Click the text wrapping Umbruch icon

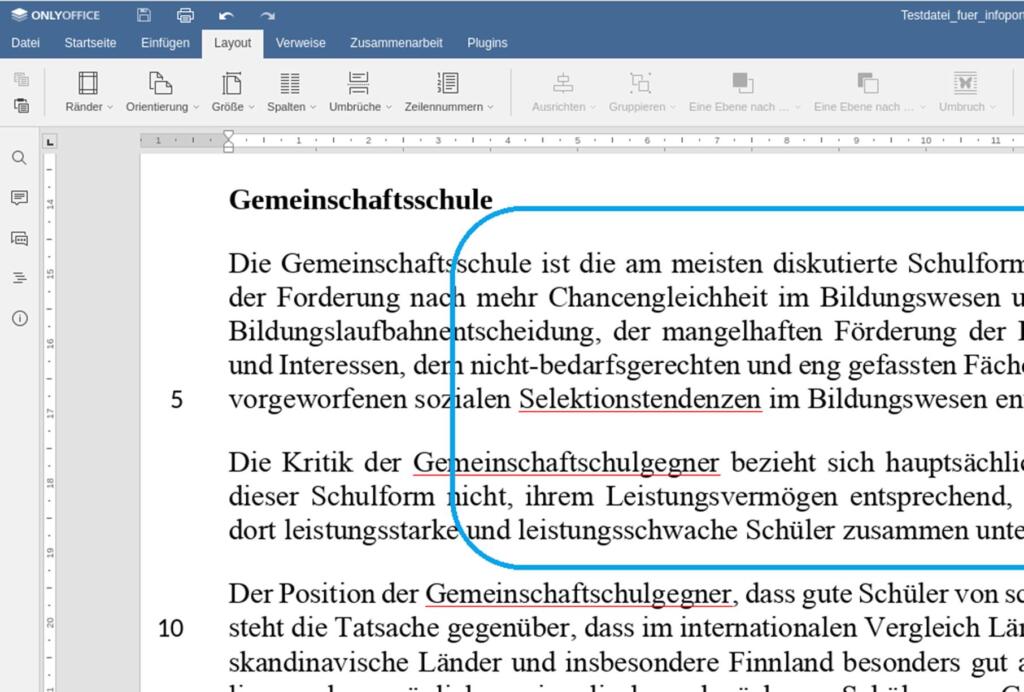(965, 84)
